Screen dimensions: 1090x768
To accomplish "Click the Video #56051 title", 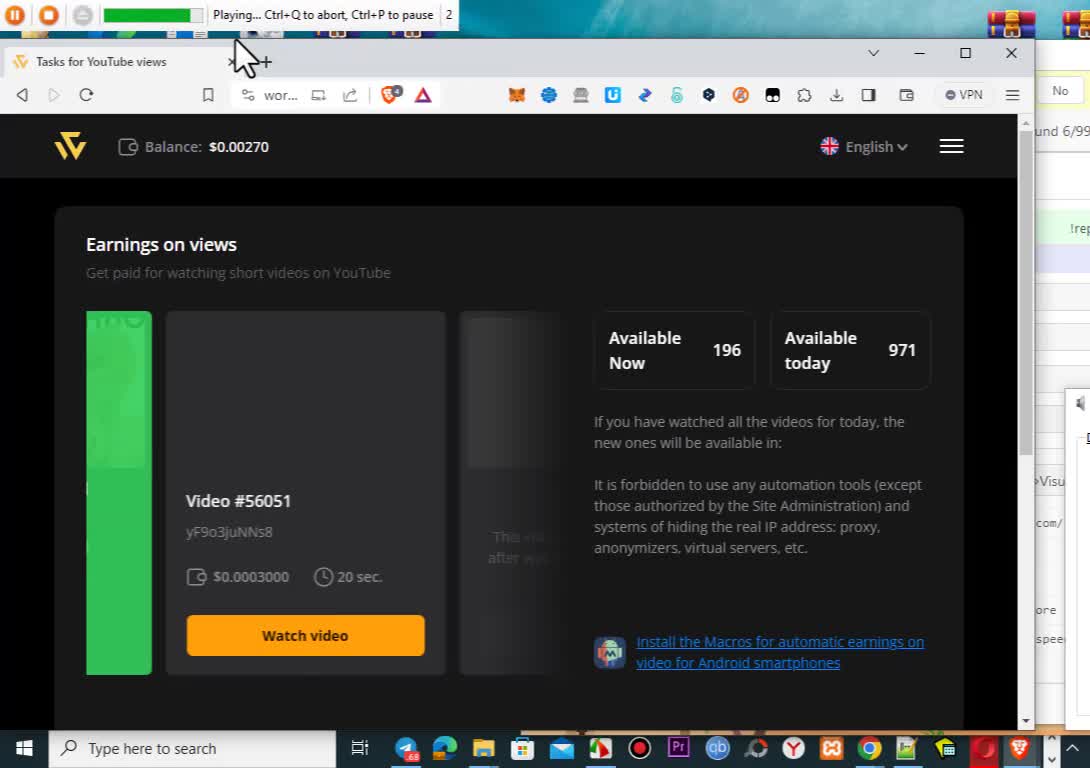I will pos(238,501).
